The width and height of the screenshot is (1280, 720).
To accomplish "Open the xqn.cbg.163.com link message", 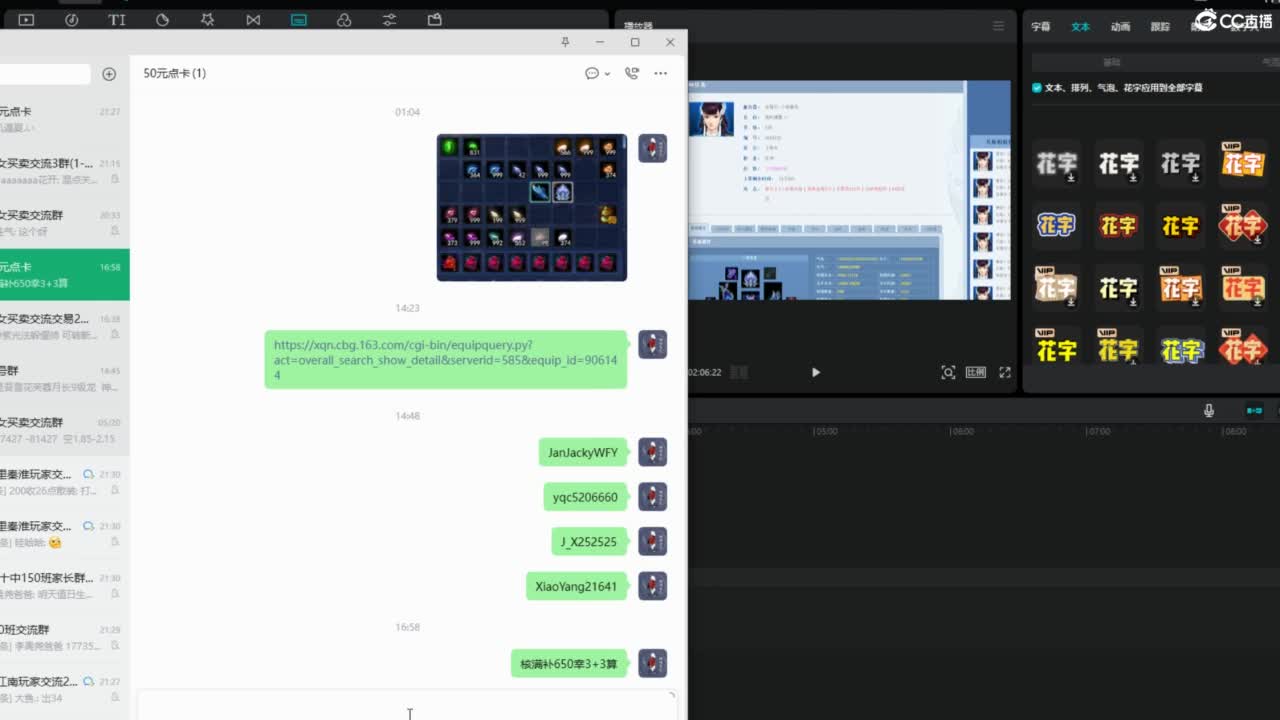I will (x=446, y=360).
